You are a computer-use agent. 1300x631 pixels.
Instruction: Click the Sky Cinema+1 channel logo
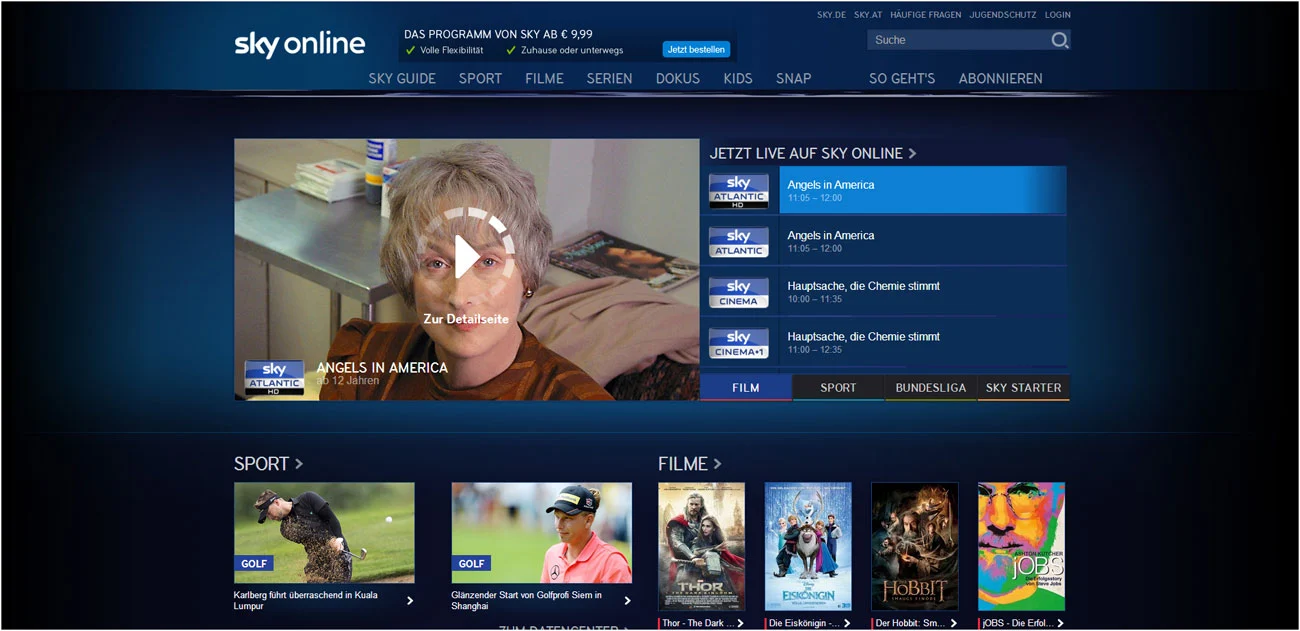pos(739,343)
